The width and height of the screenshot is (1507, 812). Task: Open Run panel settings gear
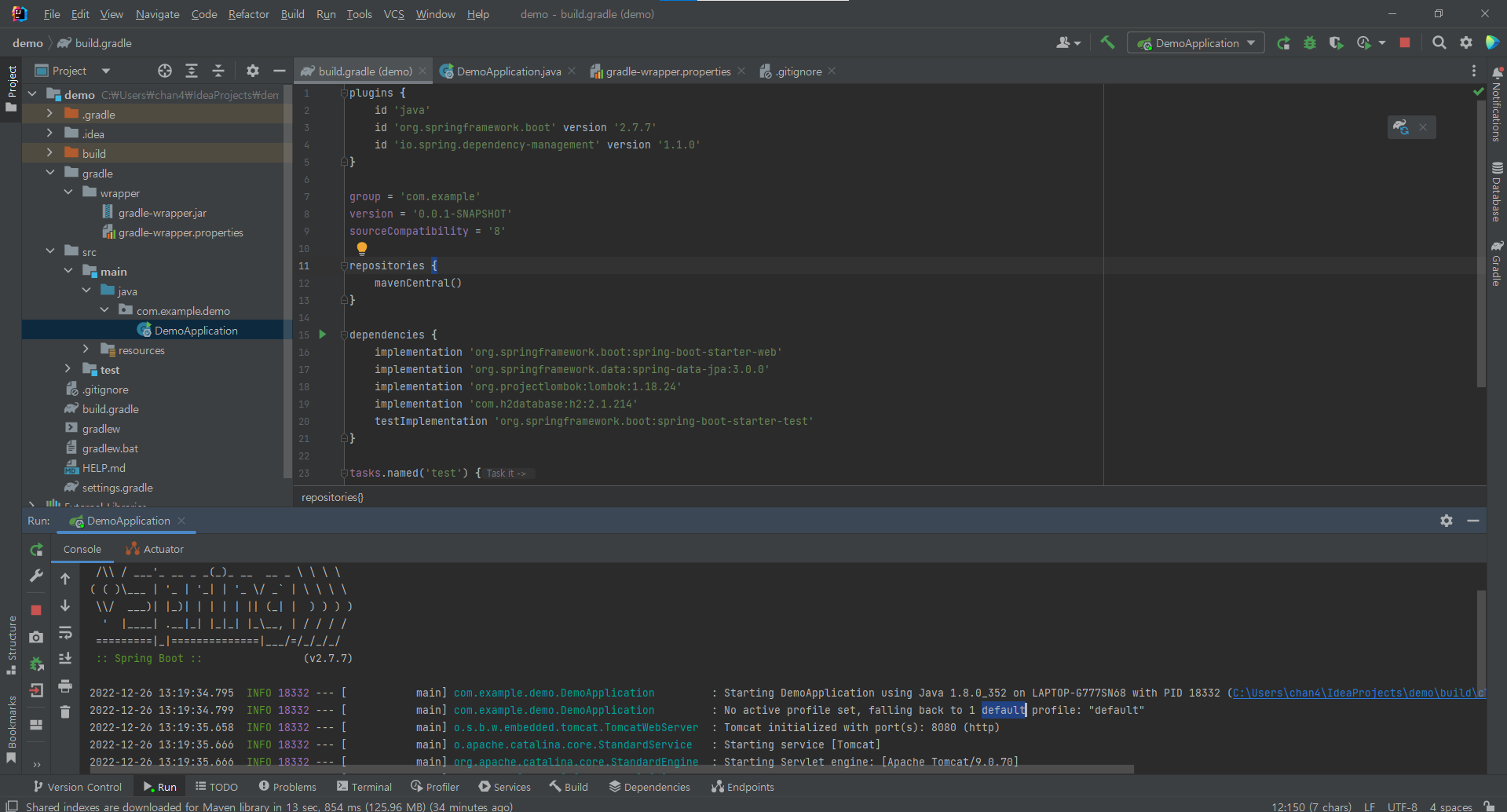point(1447,521)
